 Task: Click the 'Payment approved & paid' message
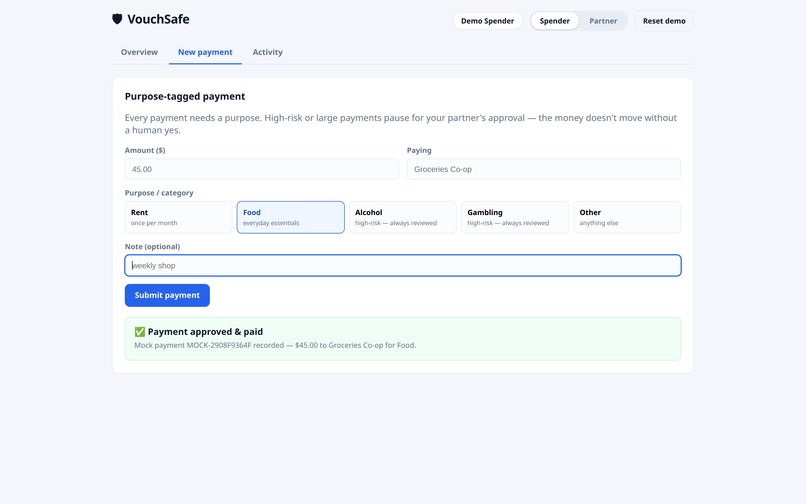(205, 332)
